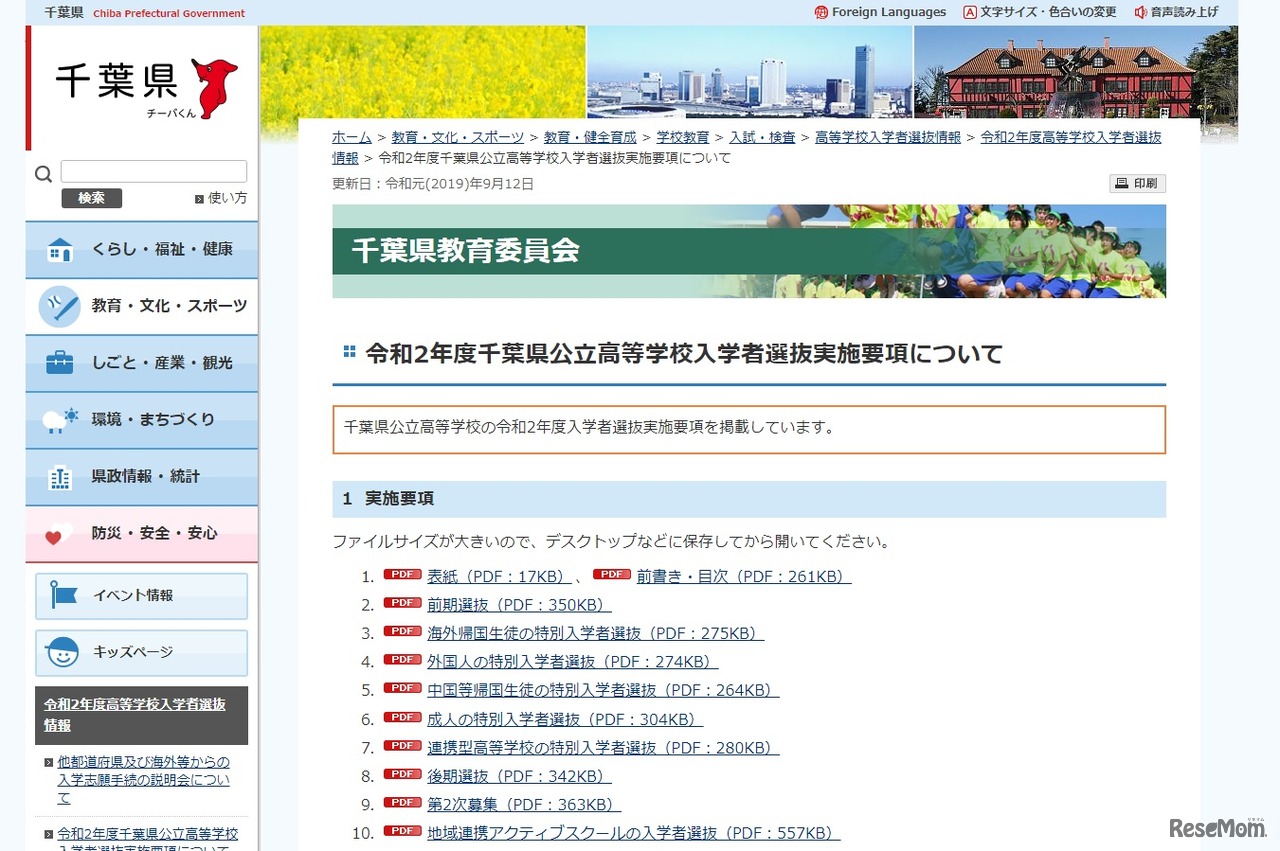The height and width of the screenshot is (851, 1280).
Task: Go to ホーム in the breadcrumb
Action: pyautogui.click(x=352, y=137)
